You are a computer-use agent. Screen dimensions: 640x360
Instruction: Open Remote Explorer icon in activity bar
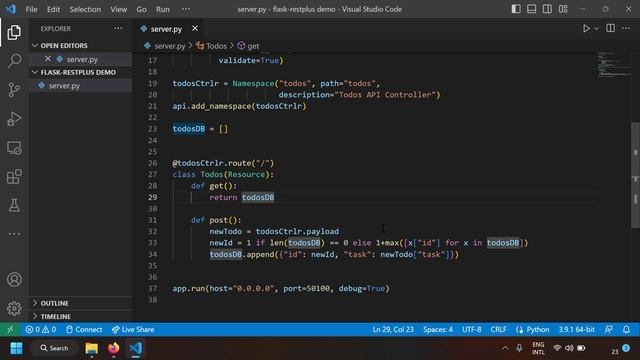(x=14, y=148)
